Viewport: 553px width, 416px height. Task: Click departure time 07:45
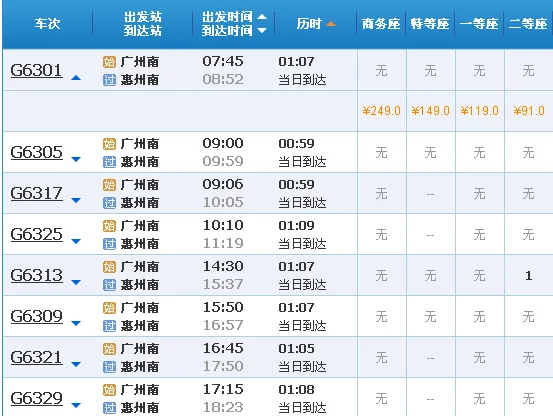(223, 61)
